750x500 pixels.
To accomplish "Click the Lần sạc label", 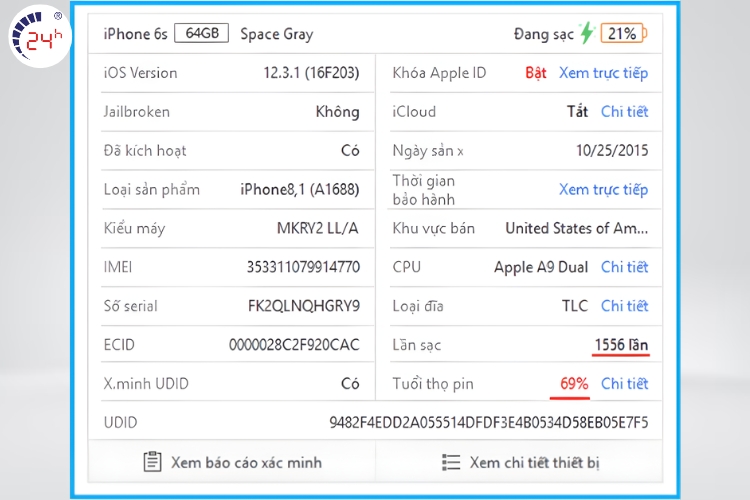I will tap(417, 345).
